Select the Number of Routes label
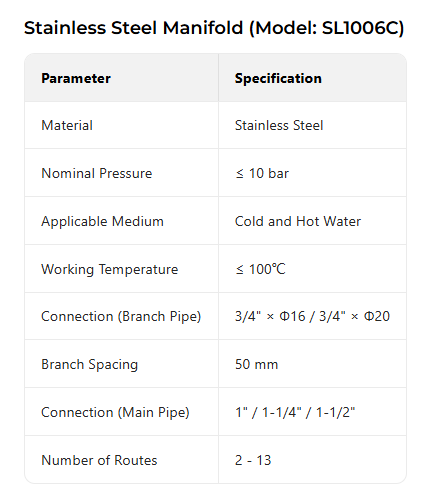429x496 pixels. [99, 460]
